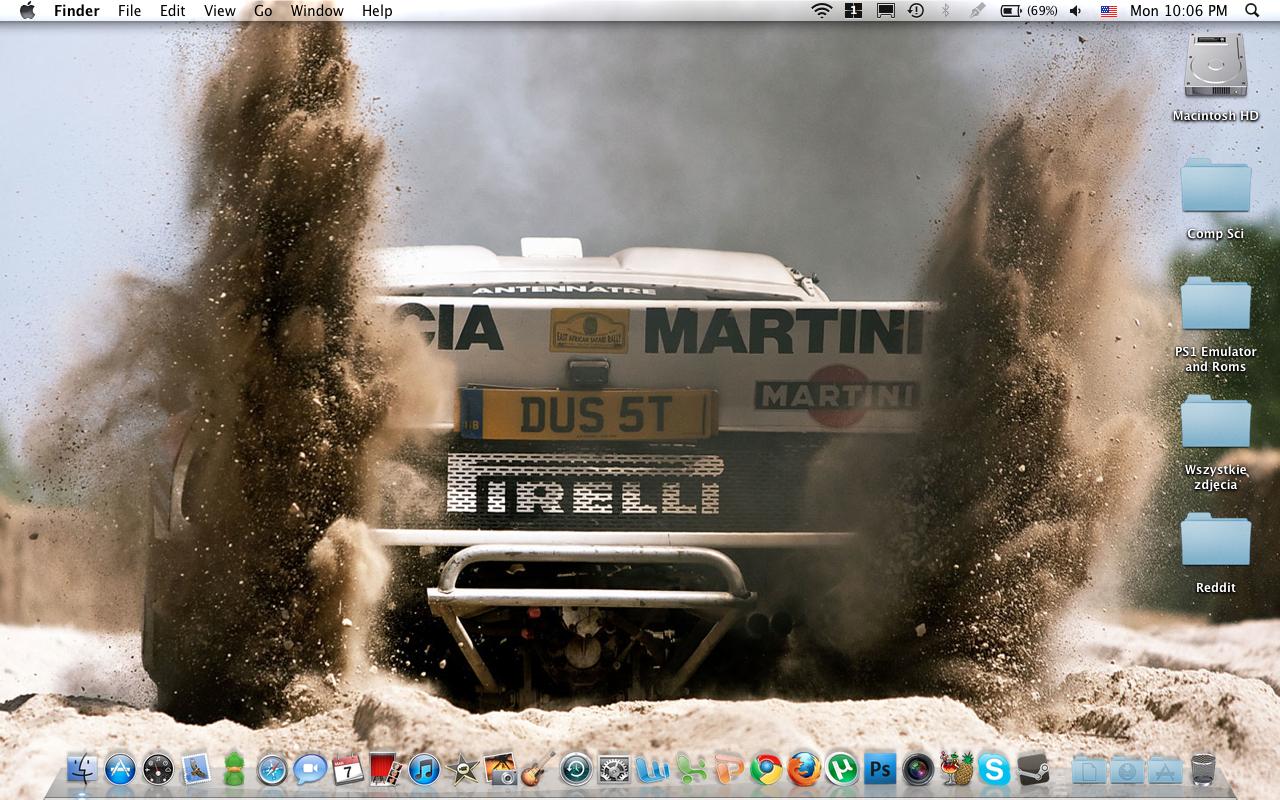1280x800 pixels.
Task: Click the volume icon to adjust sound
Action: pyautogui.click(x=1074, y=11)
